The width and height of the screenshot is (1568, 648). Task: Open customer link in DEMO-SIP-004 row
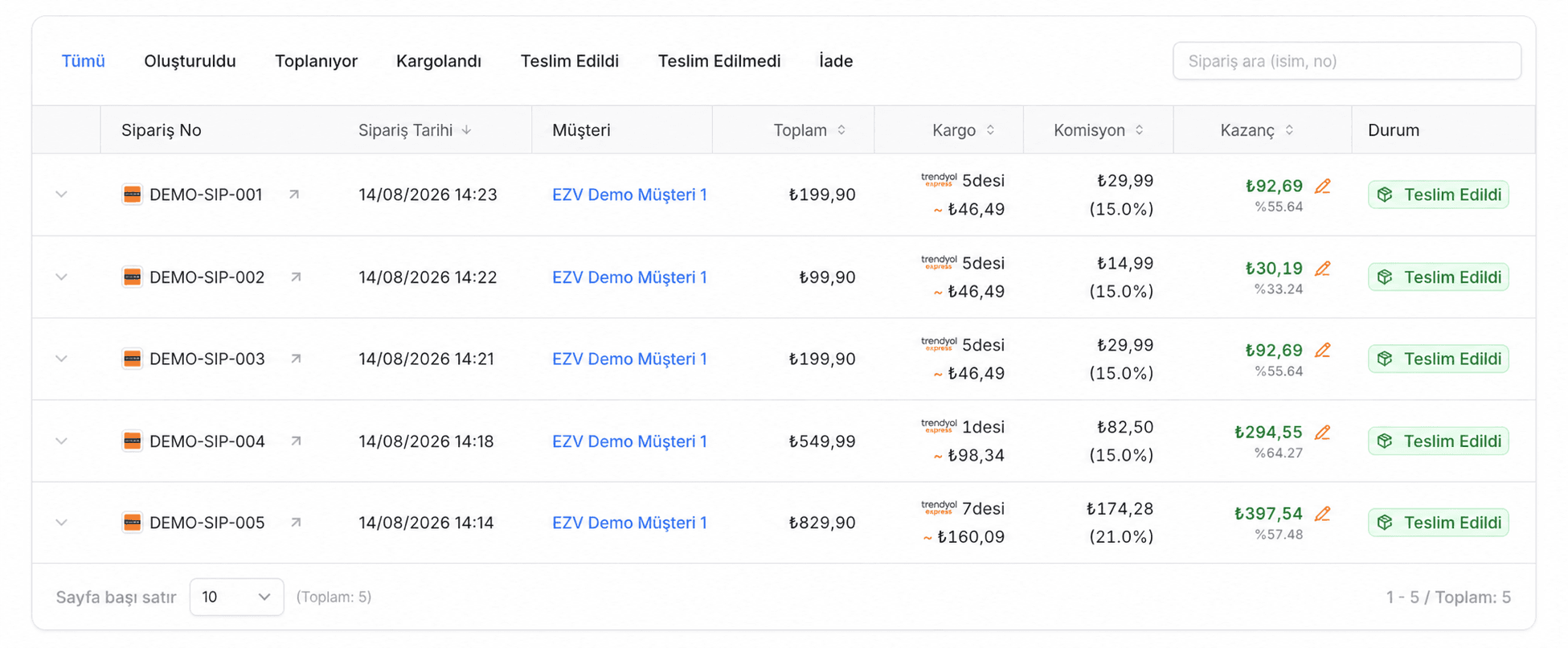pyautogui.click(x=629, y=441)
